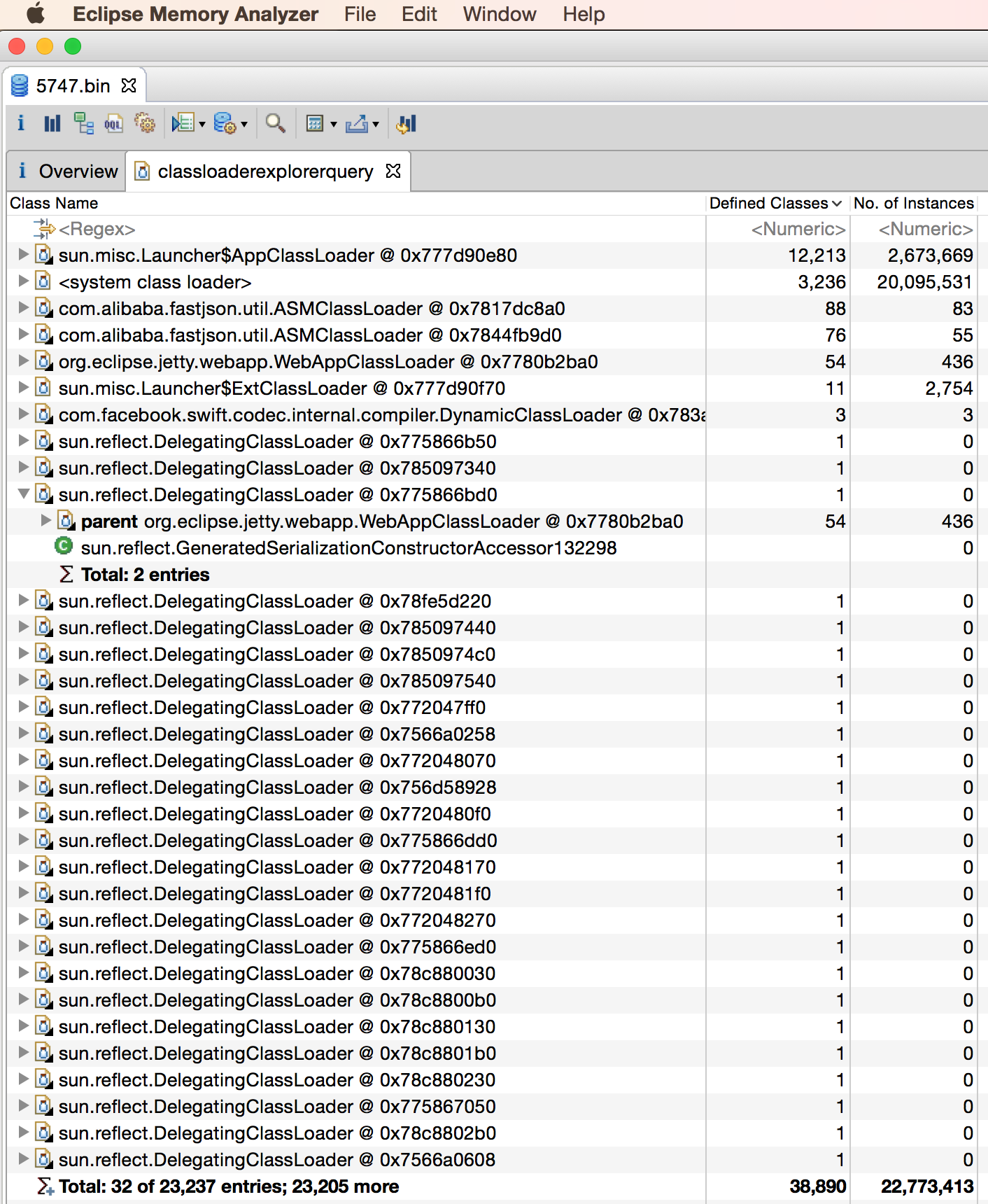Open the reports dropdown arrow in toolbar

point(202,125)
